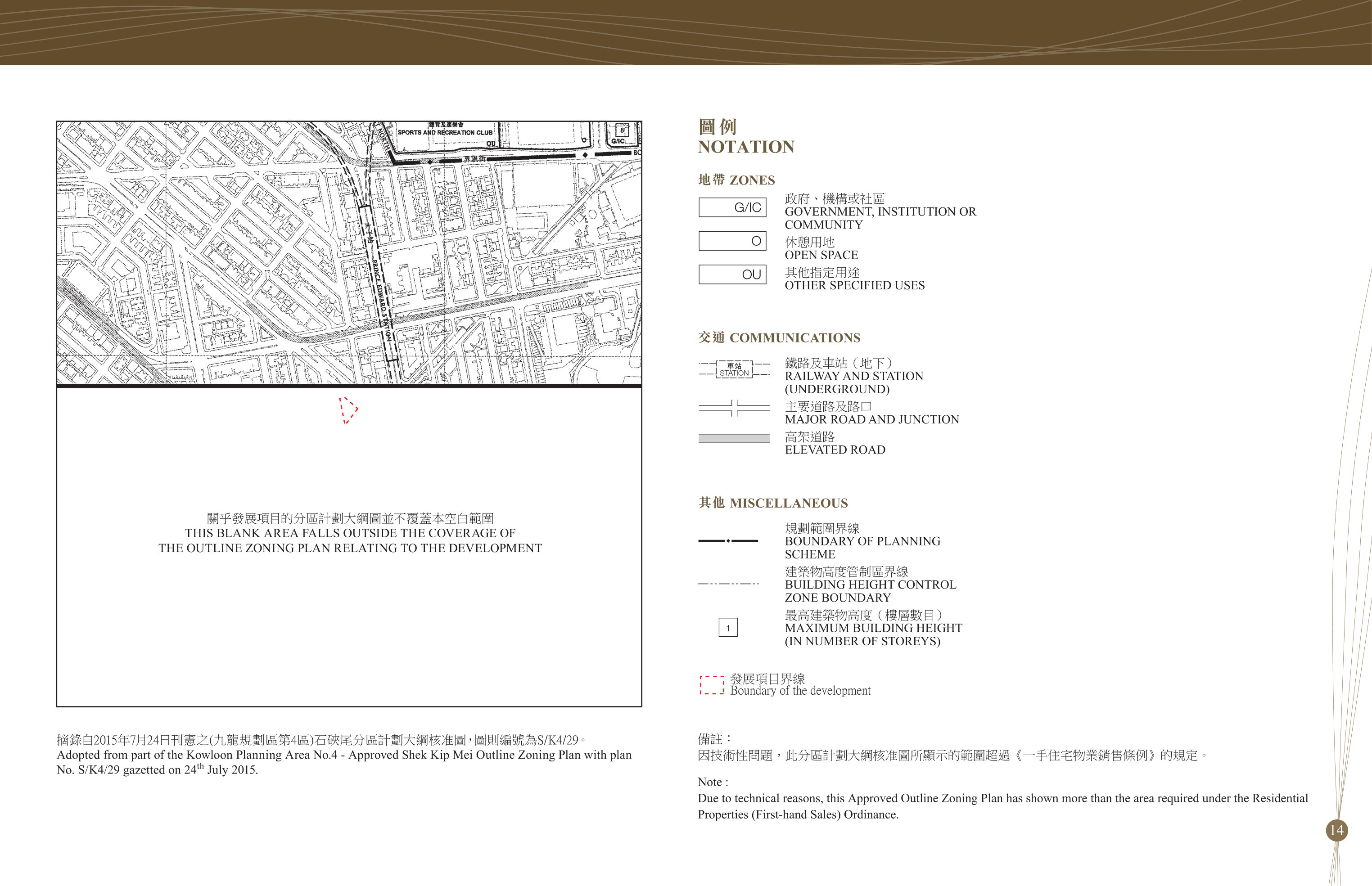Click the Prince Edward Station label on map
Image resolution: width=1372 pixels, height=886 pixels.
tap(381, 300)
